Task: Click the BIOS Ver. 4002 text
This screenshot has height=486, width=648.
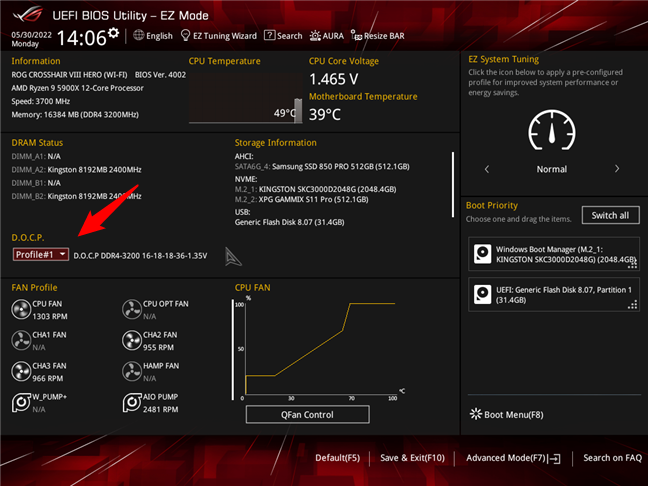Action: (160, 75)
